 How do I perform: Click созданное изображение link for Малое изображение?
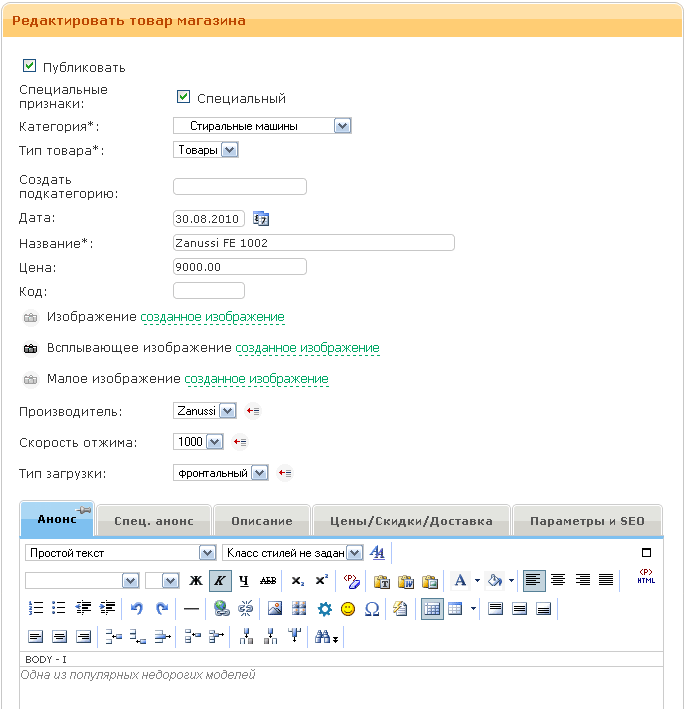point(256,379)
